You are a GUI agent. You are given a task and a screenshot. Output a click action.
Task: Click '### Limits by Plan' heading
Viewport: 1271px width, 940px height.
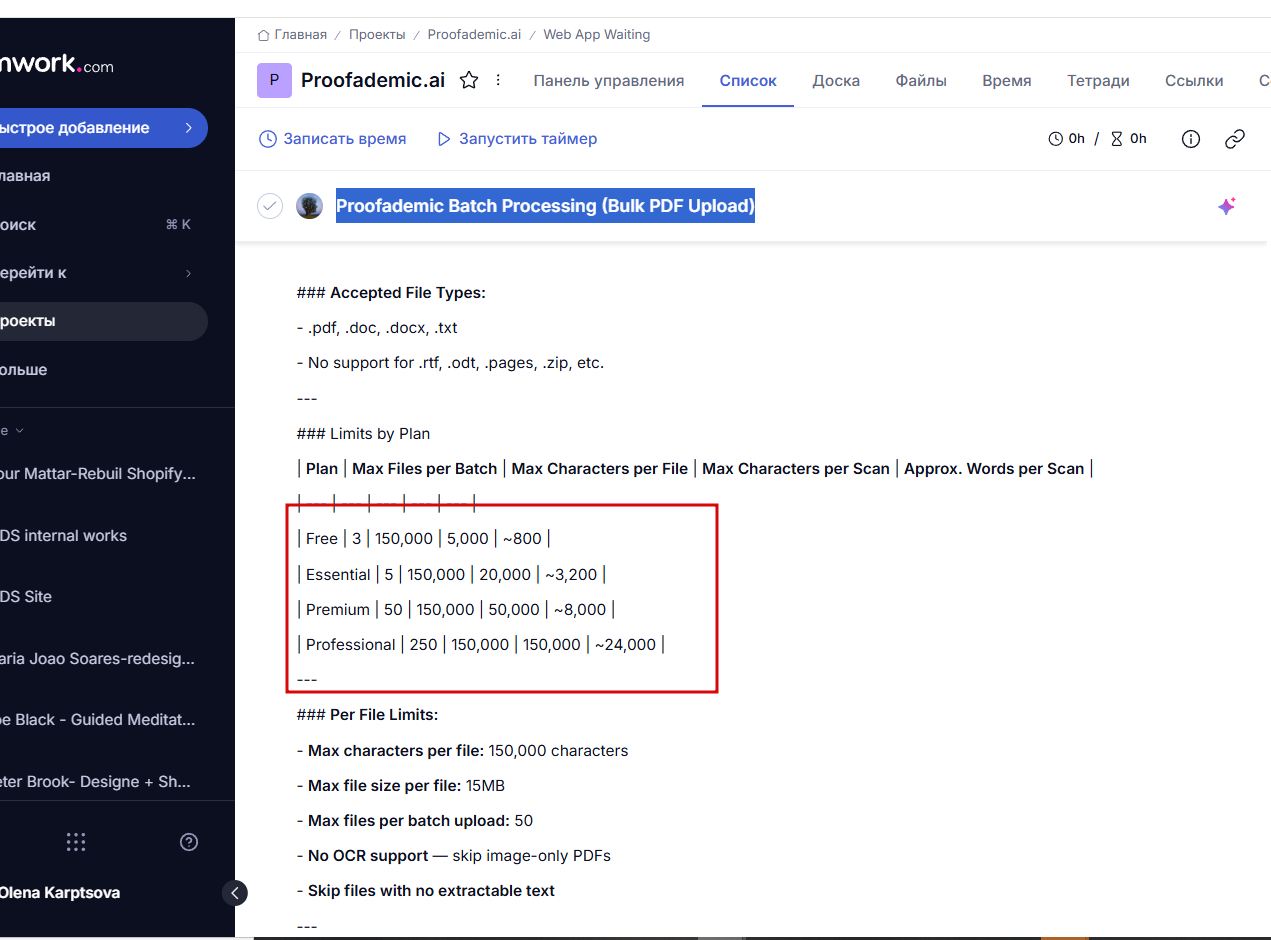click(363, 434)
